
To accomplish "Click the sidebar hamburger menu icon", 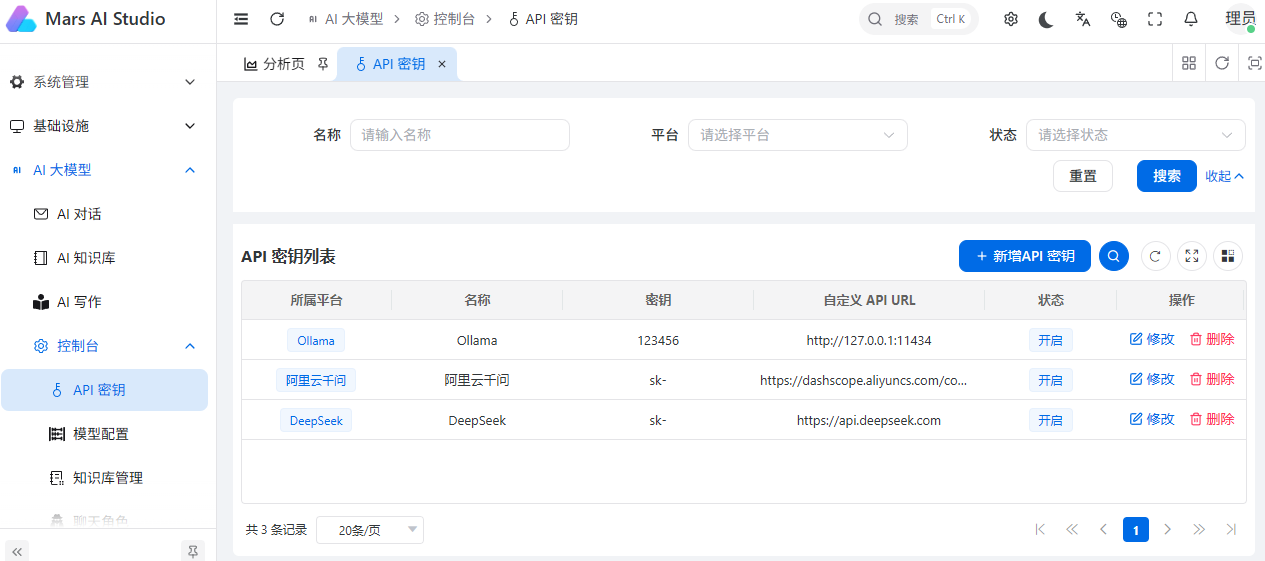I will point(241,19).
